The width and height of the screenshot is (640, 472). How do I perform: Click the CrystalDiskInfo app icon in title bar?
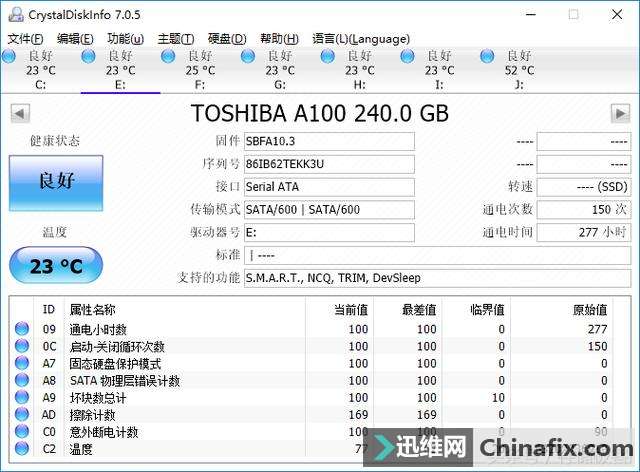coord(16,15)
